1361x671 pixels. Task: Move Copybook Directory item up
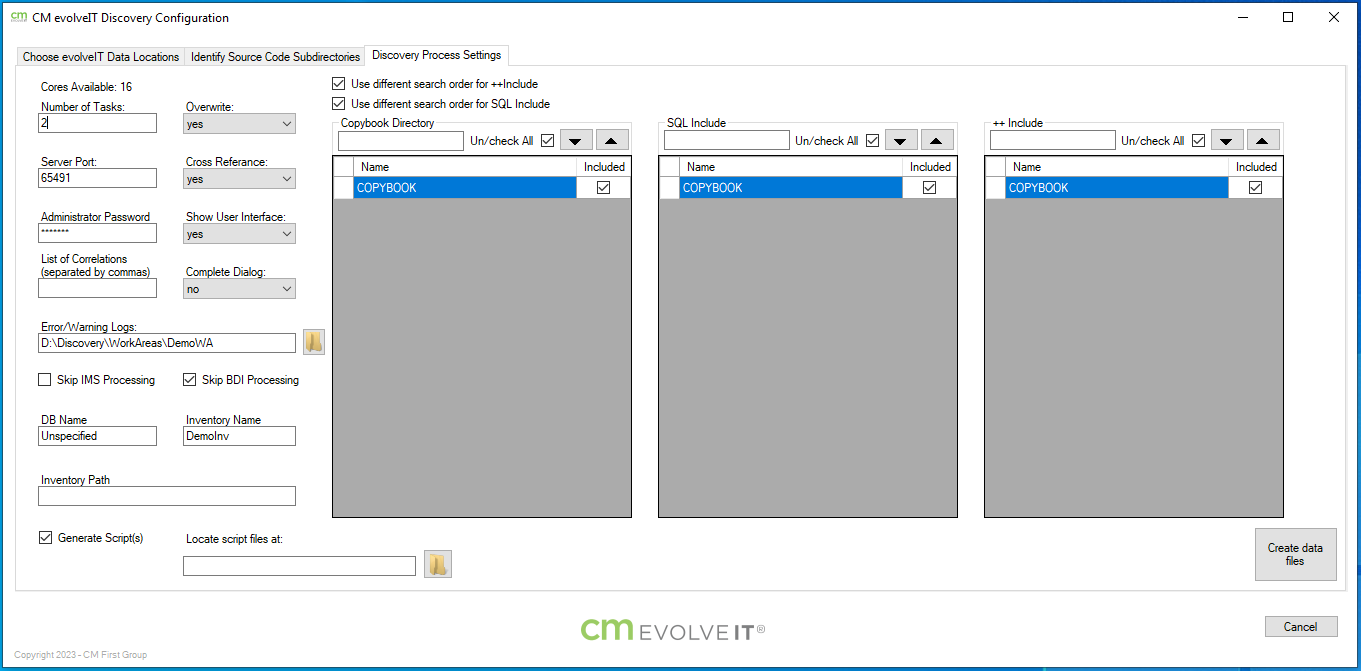tap(612, 141)
